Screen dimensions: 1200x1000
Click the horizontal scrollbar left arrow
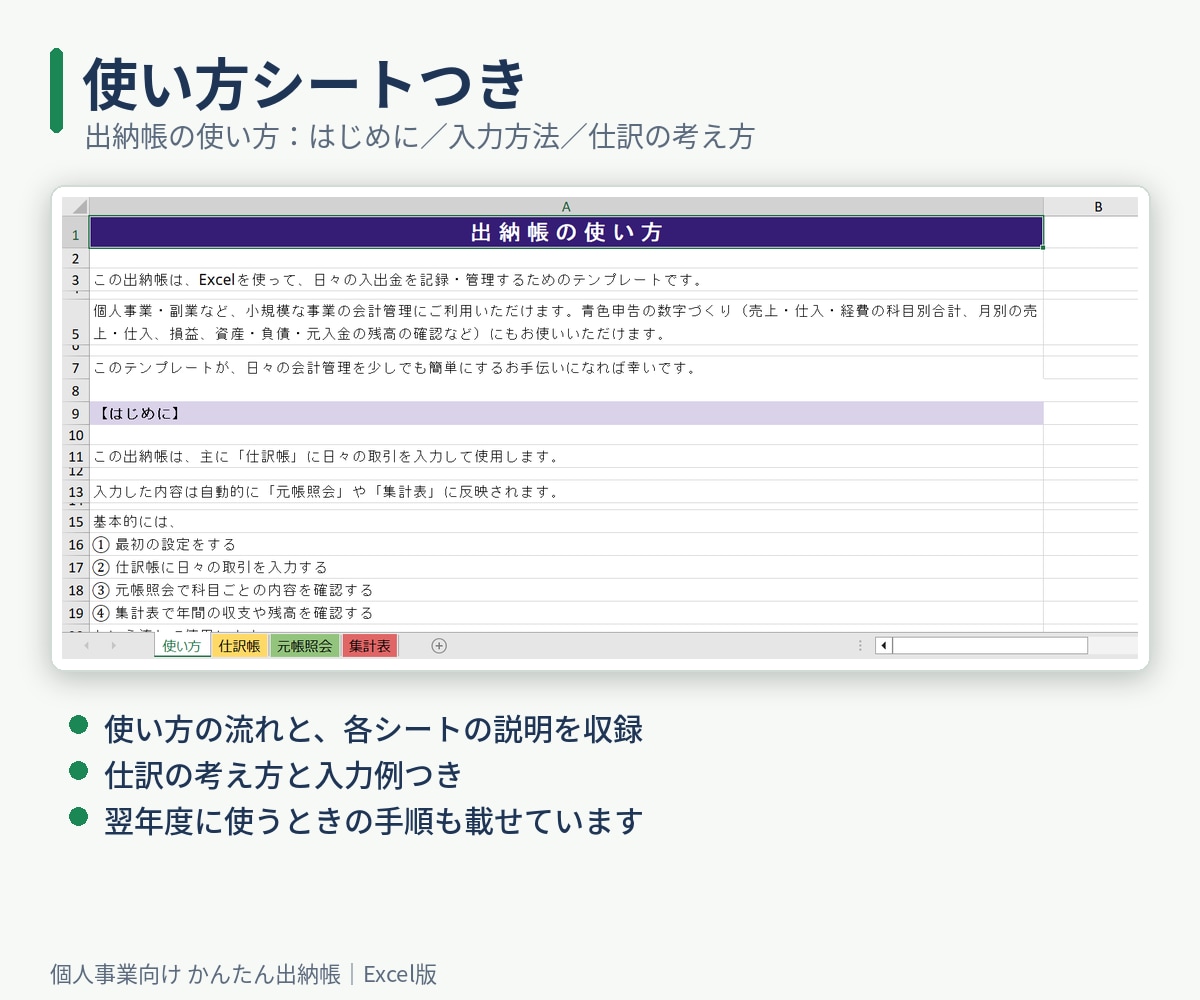884,646
